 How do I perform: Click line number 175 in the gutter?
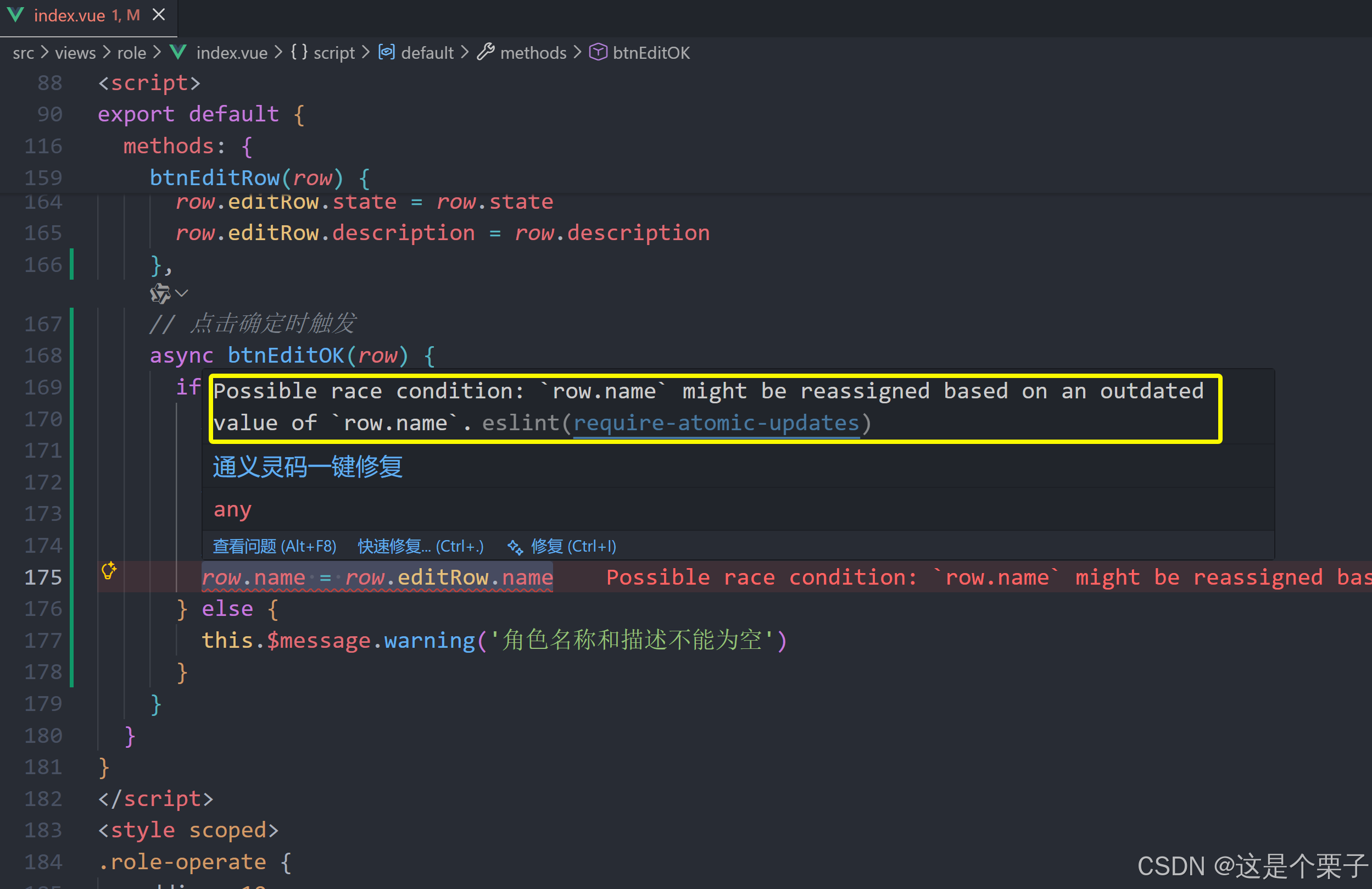click(x=43, y=577)
